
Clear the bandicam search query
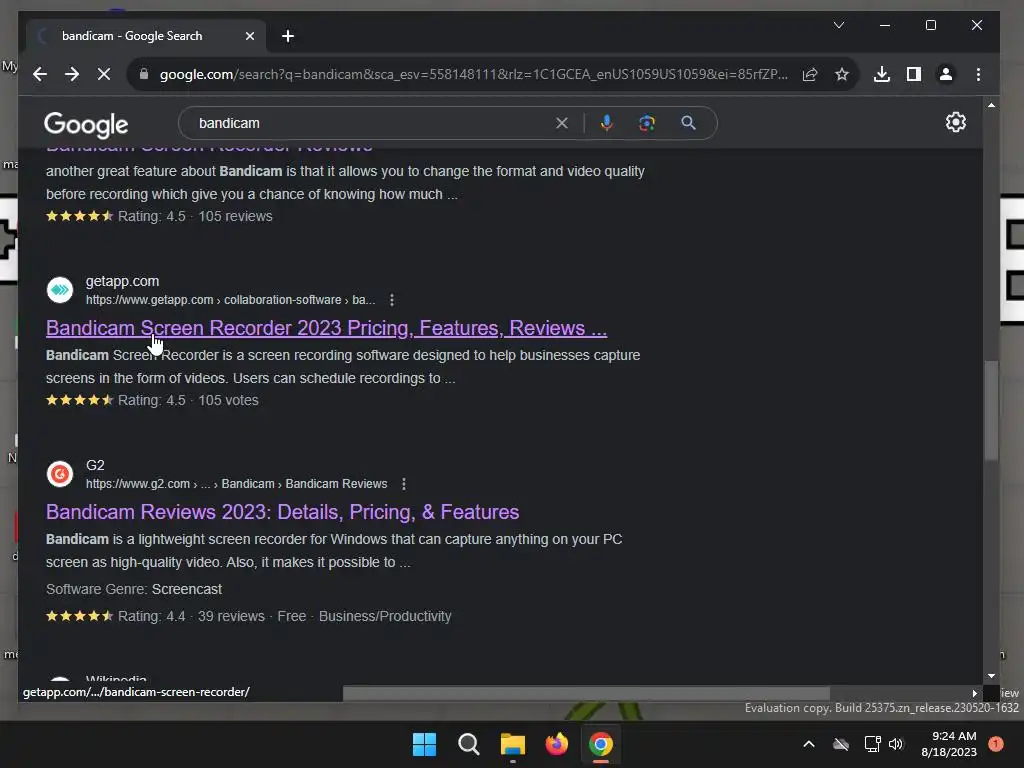click(562, 123)
